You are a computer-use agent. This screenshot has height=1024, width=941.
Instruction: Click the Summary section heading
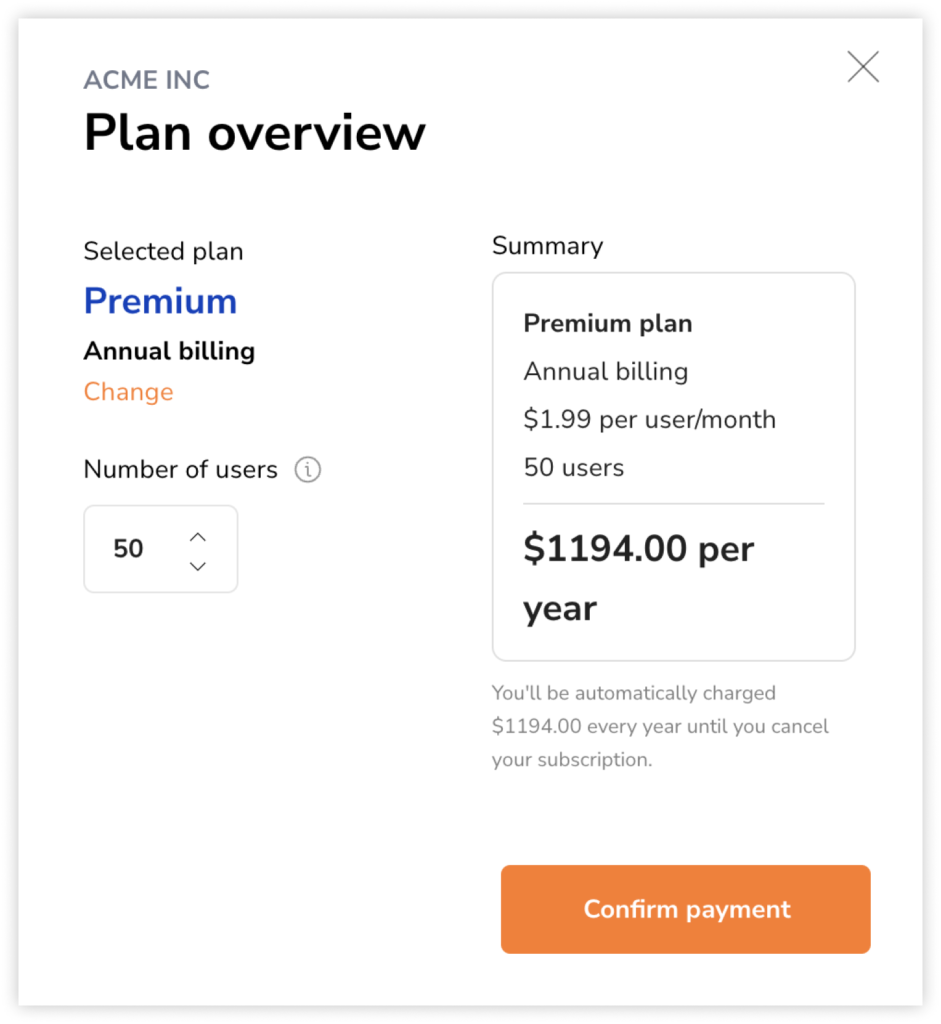[x=547, y=246]
